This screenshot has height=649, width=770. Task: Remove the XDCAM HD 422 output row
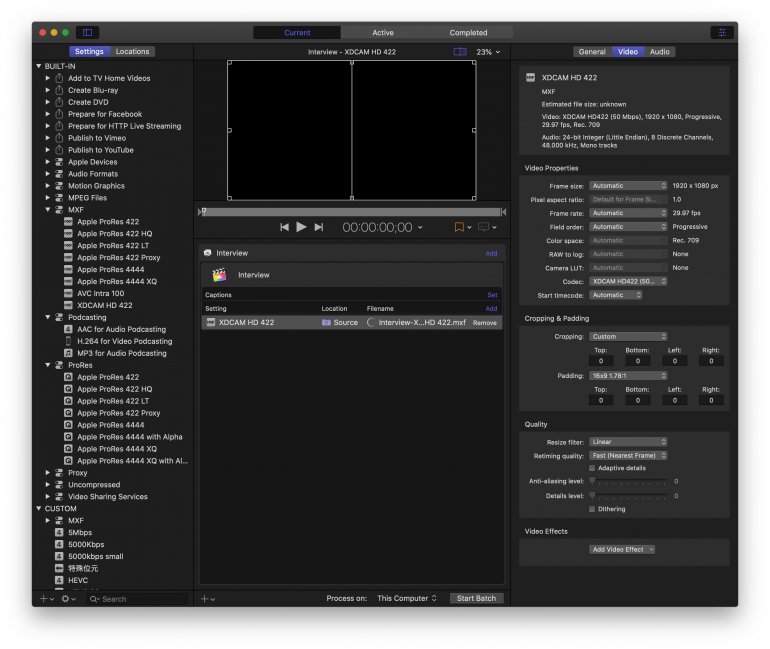click(x=484, y=323)
